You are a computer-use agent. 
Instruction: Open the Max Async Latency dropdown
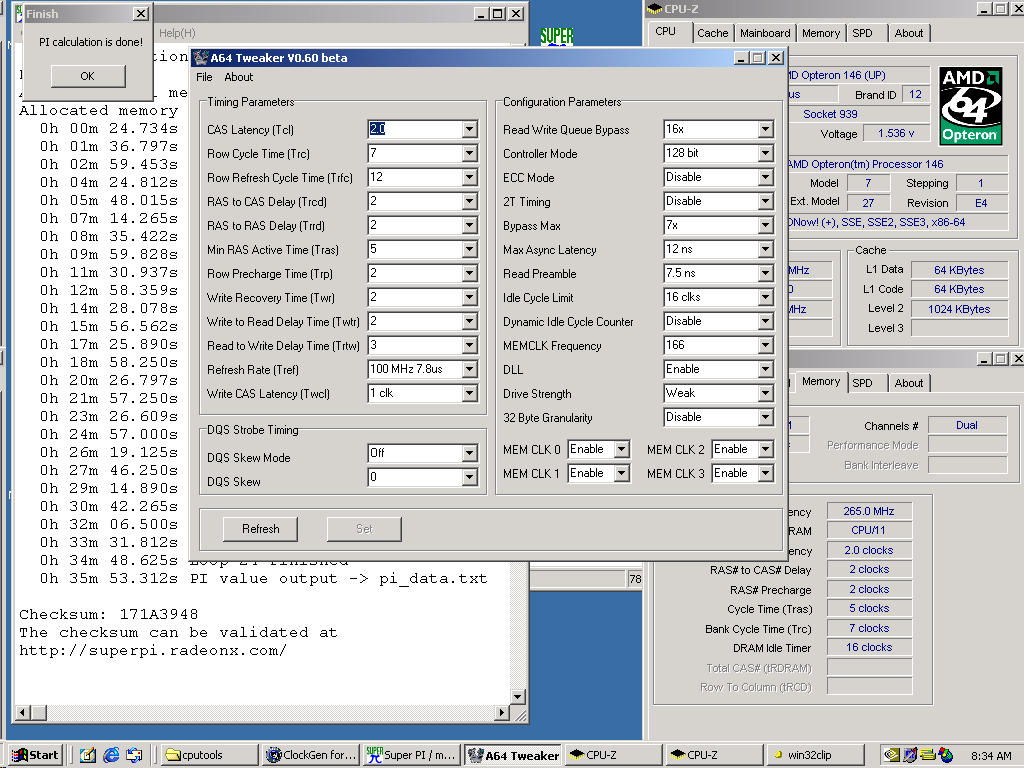[765, 249]
